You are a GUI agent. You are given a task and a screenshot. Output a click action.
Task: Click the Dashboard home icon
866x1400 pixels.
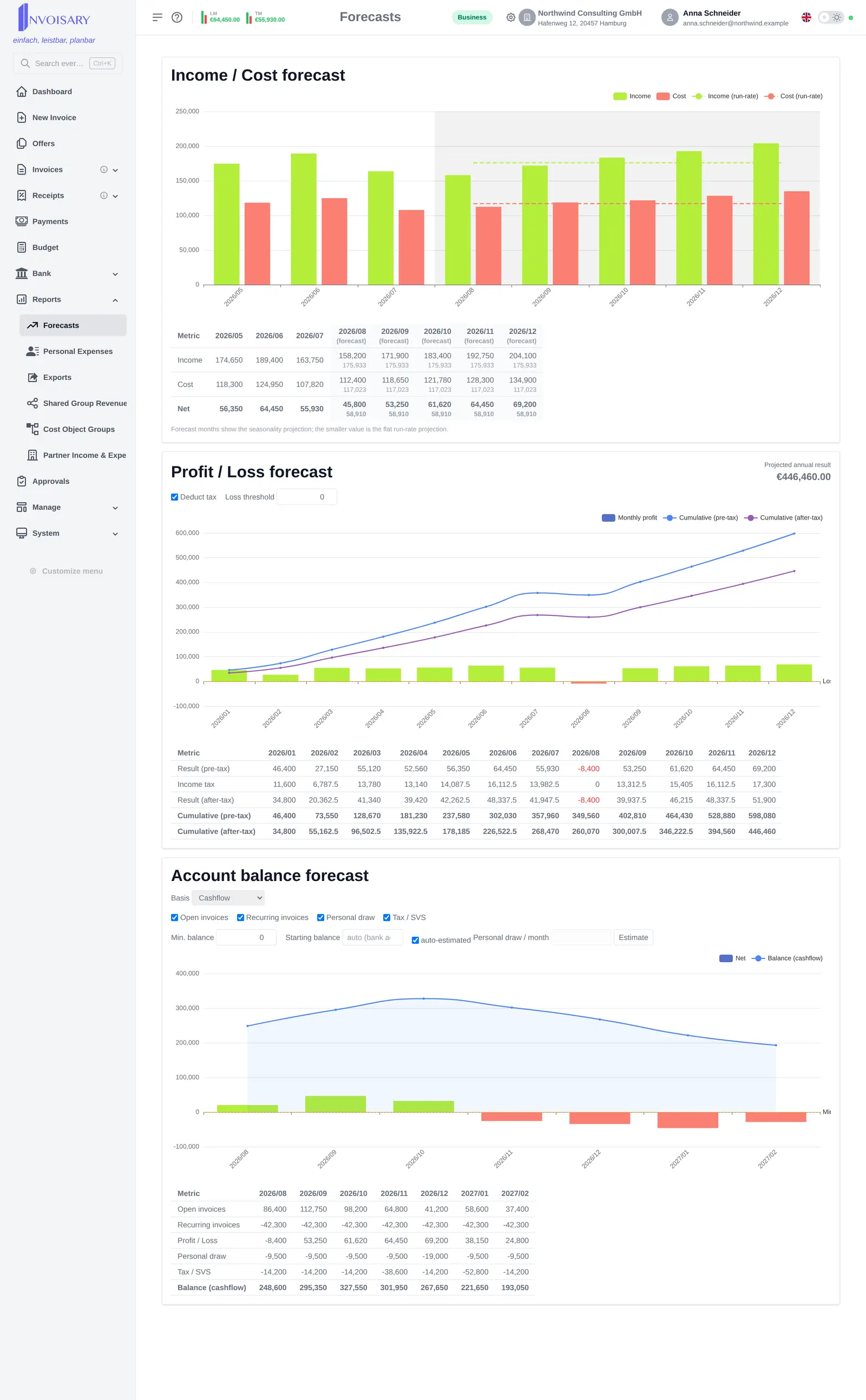click(22, 91)
